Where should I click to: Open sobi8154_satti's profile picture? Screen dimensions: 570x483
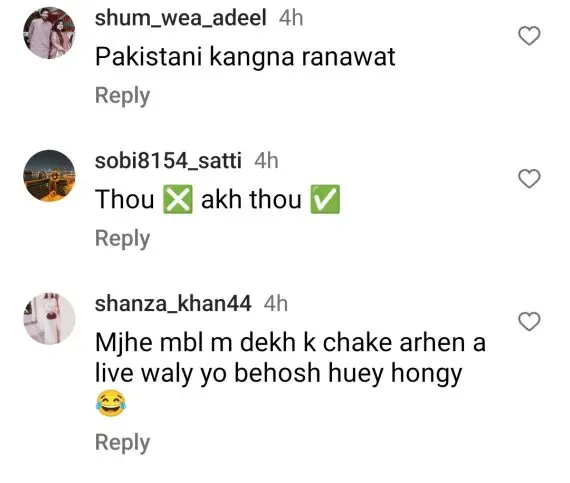(x=49, y=176)
